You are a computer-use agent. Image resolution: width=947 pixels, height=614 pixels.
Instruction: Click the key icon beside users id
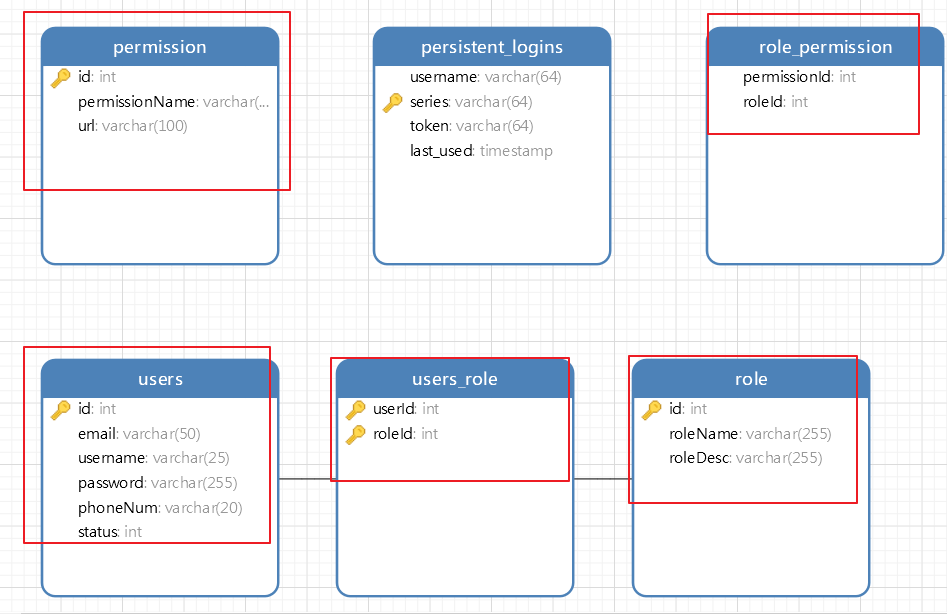[60, 410]
